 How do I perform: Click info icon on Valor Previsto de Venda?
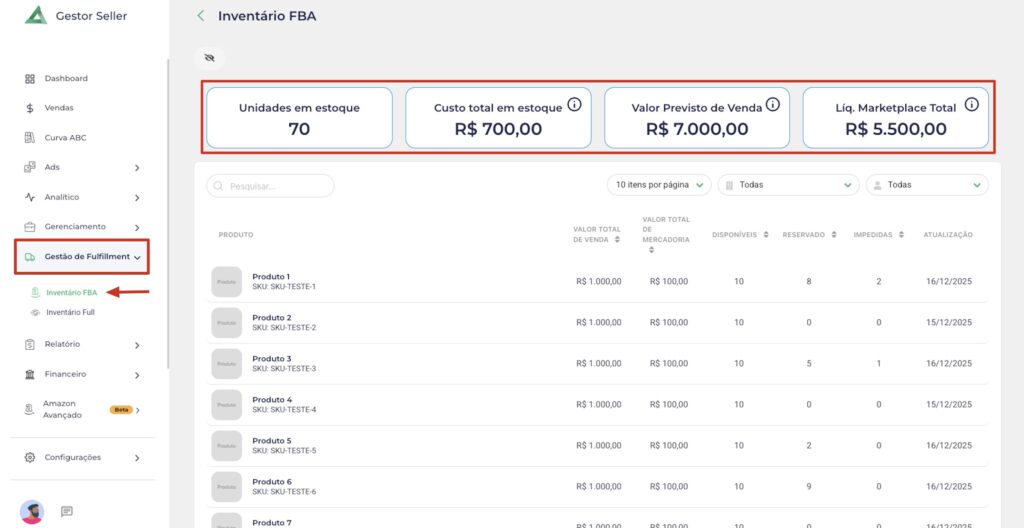(772, 105)
